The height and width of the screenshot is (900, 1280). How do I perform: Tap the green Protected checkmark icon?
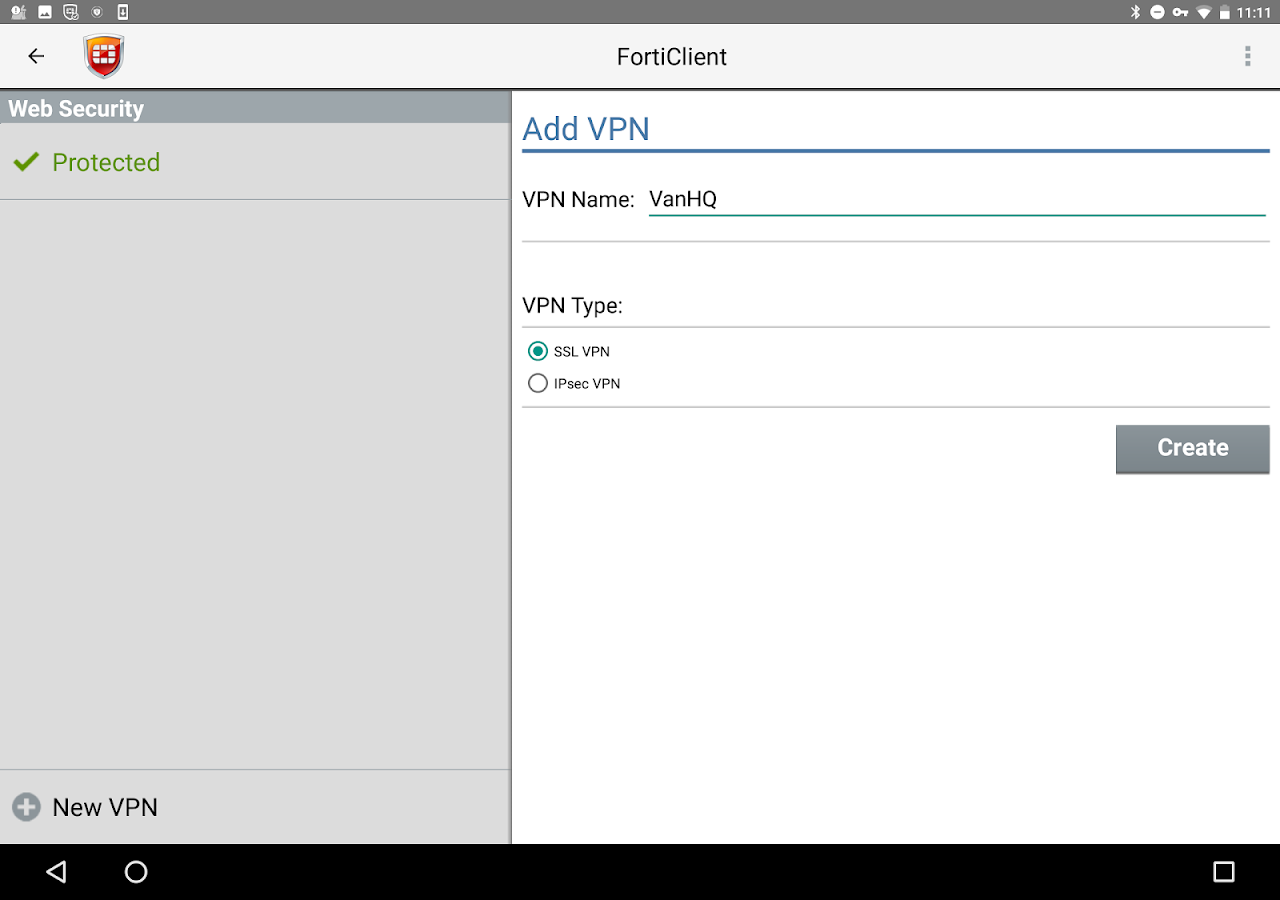pos(26,162)
